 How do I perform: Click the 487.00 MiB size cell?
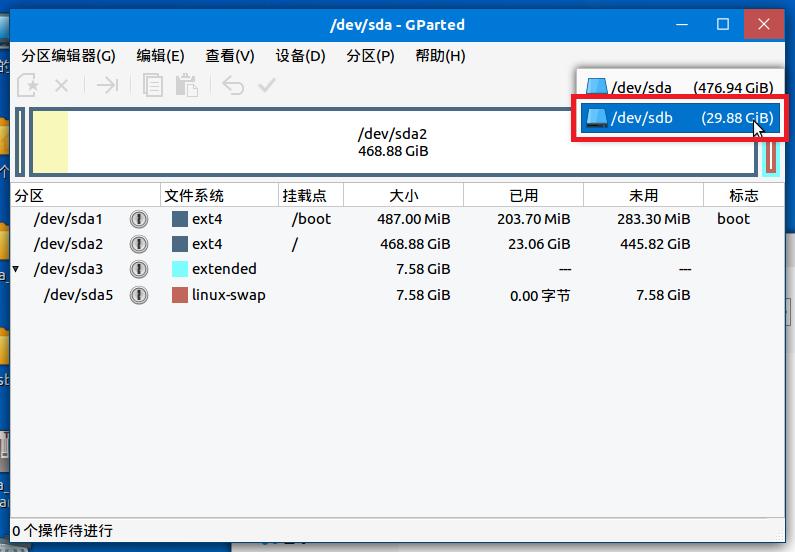coord(413,219)
